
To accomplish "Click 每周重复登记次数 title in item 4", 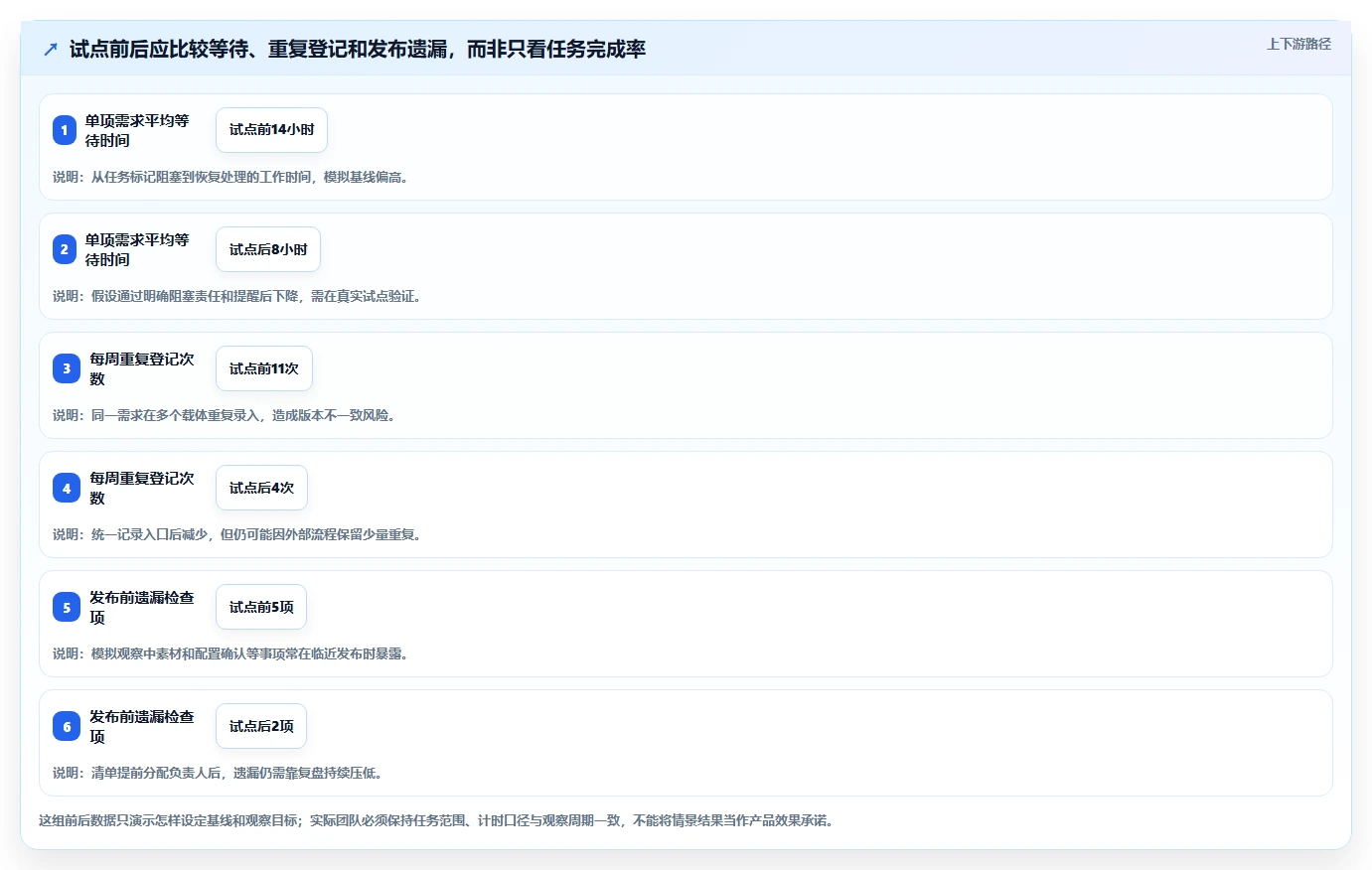I will tap(142, 488).
